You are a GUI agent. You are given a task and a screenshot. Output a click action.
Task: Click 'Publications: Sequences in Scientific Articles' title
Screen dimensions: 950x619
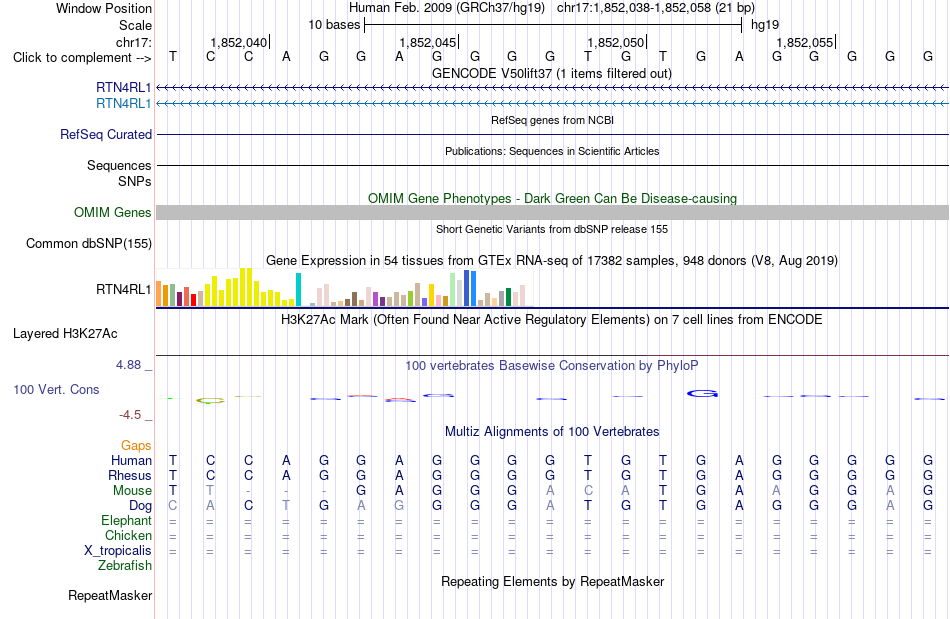point(552,151)
